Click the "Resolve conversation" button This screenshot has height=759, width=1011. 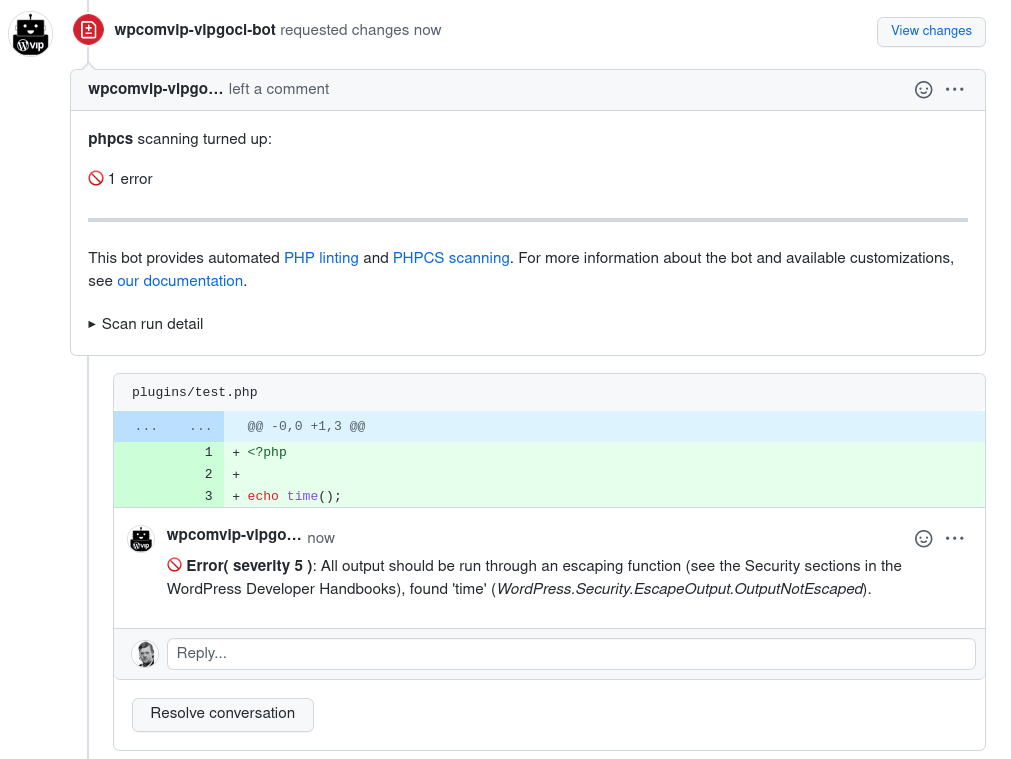(x=222, y=714)
